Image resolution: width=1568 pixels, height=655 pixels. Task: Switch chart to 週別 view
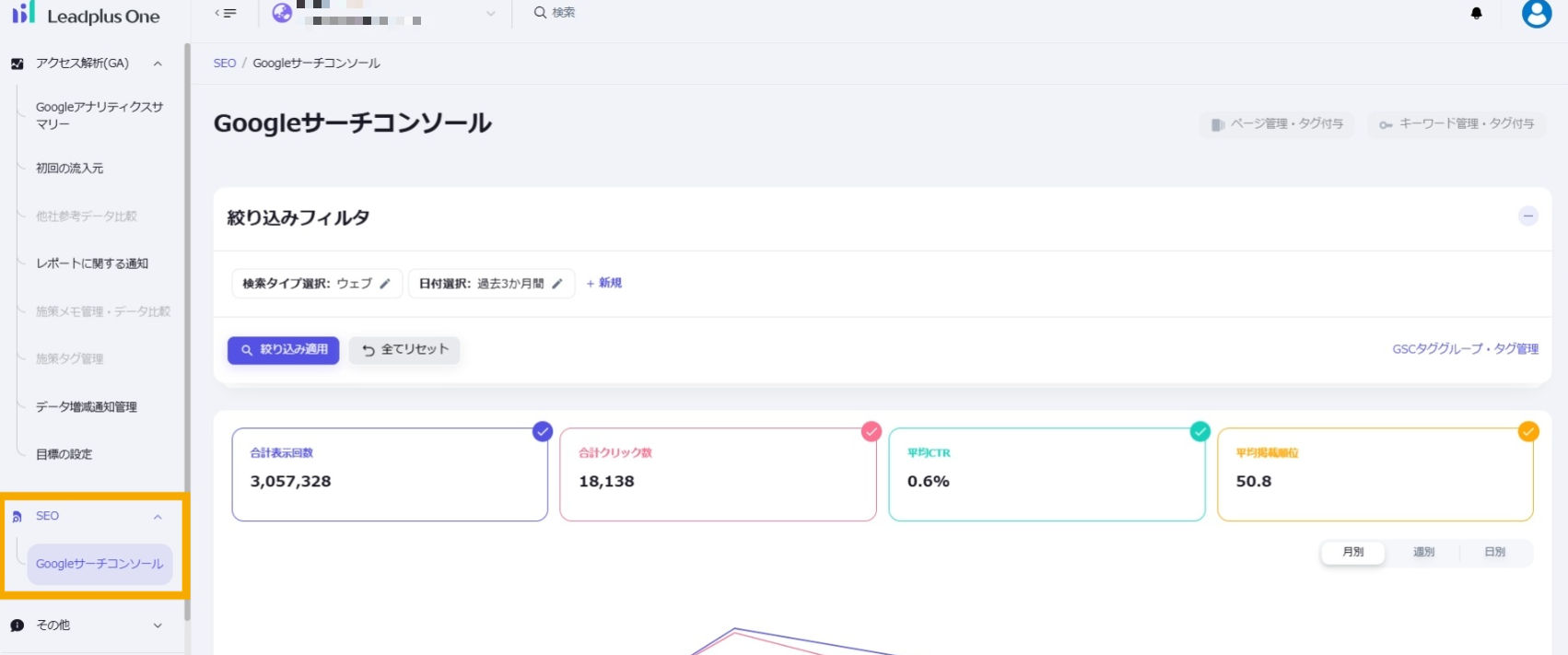pos(1423,552)
